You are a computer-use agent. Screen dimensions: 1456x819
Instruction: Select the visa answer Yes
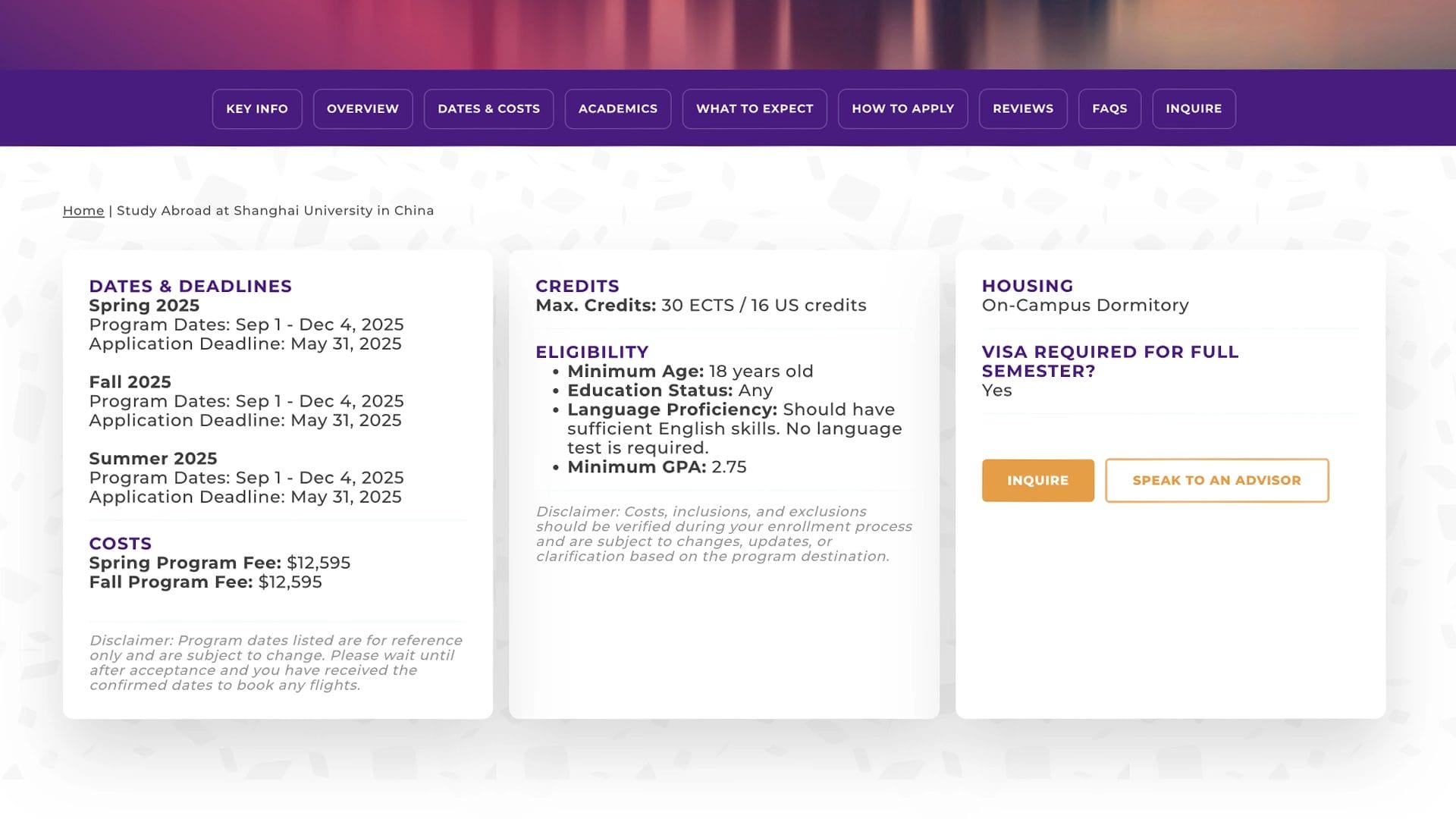996,391
